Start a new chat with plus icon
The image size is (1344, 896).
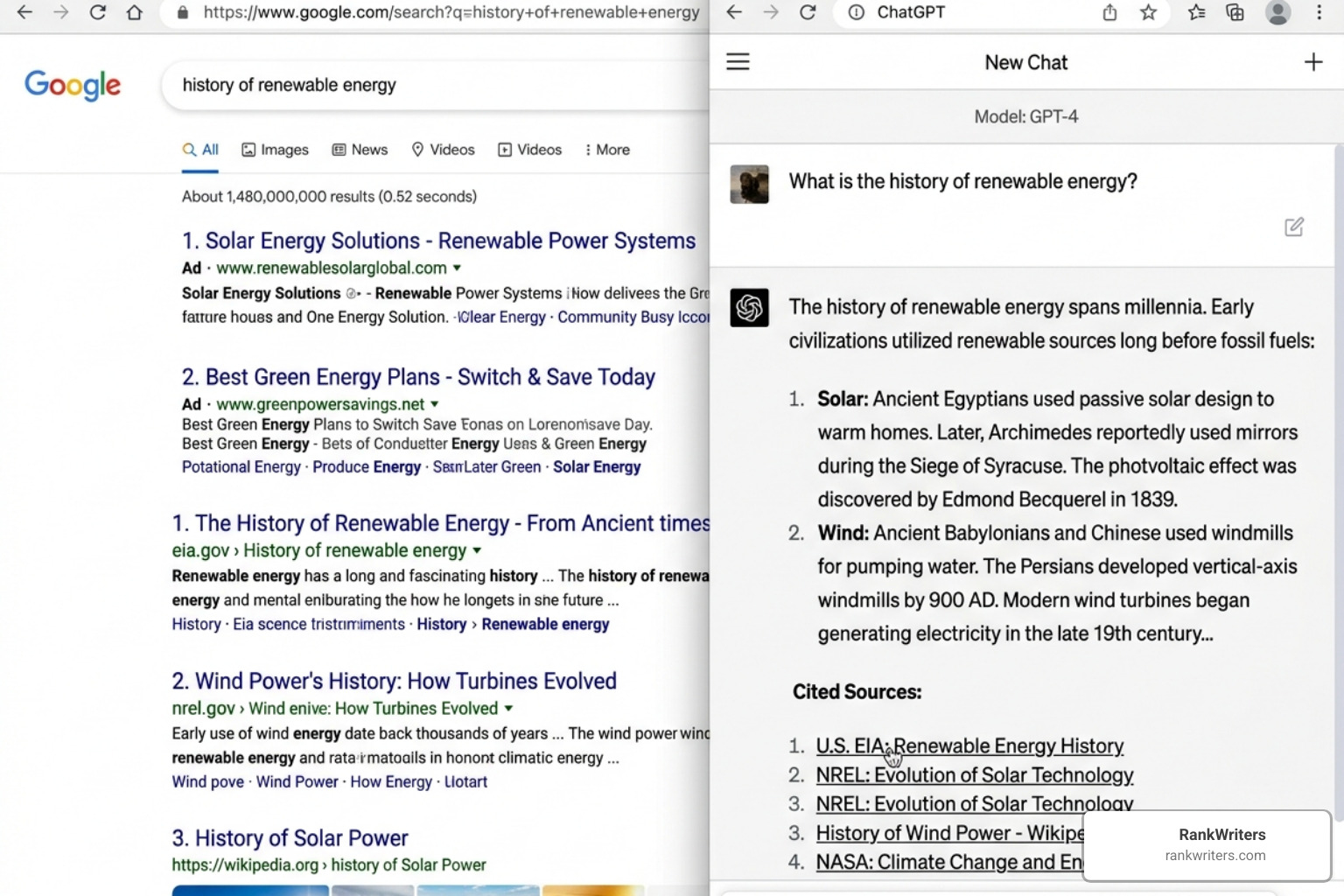1312,62
